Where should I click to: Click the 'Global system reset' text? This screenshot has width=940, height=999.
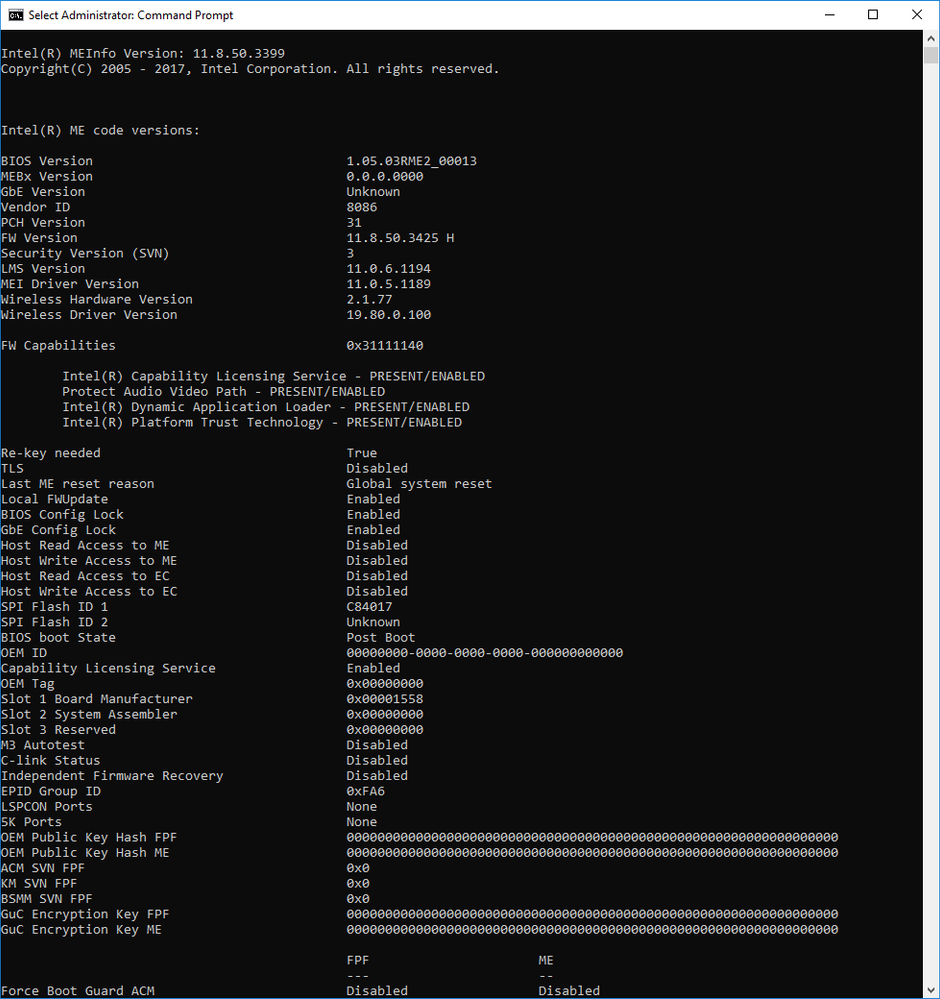coord(419,484)
